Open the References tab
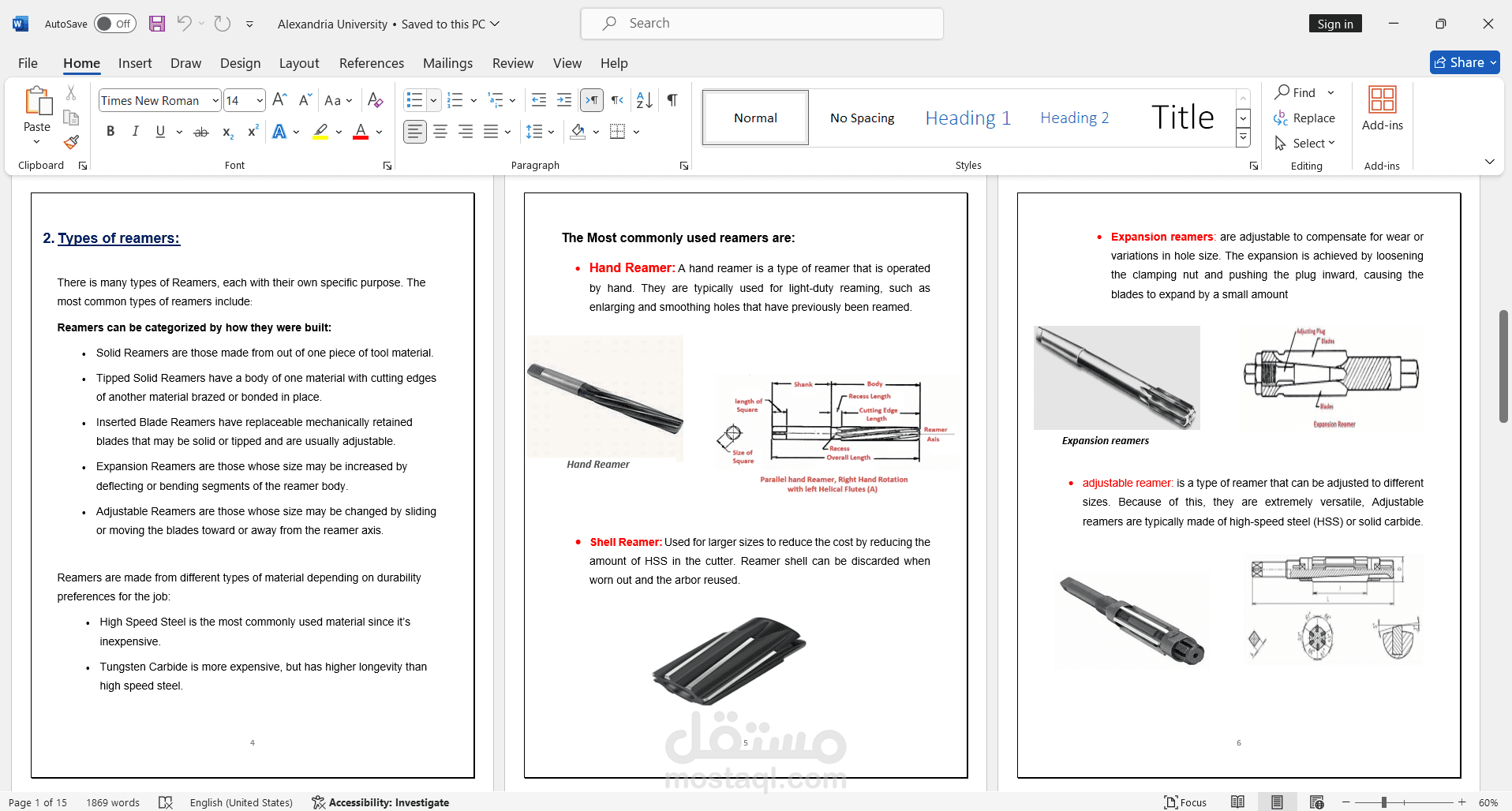 [x=371, y=63]
